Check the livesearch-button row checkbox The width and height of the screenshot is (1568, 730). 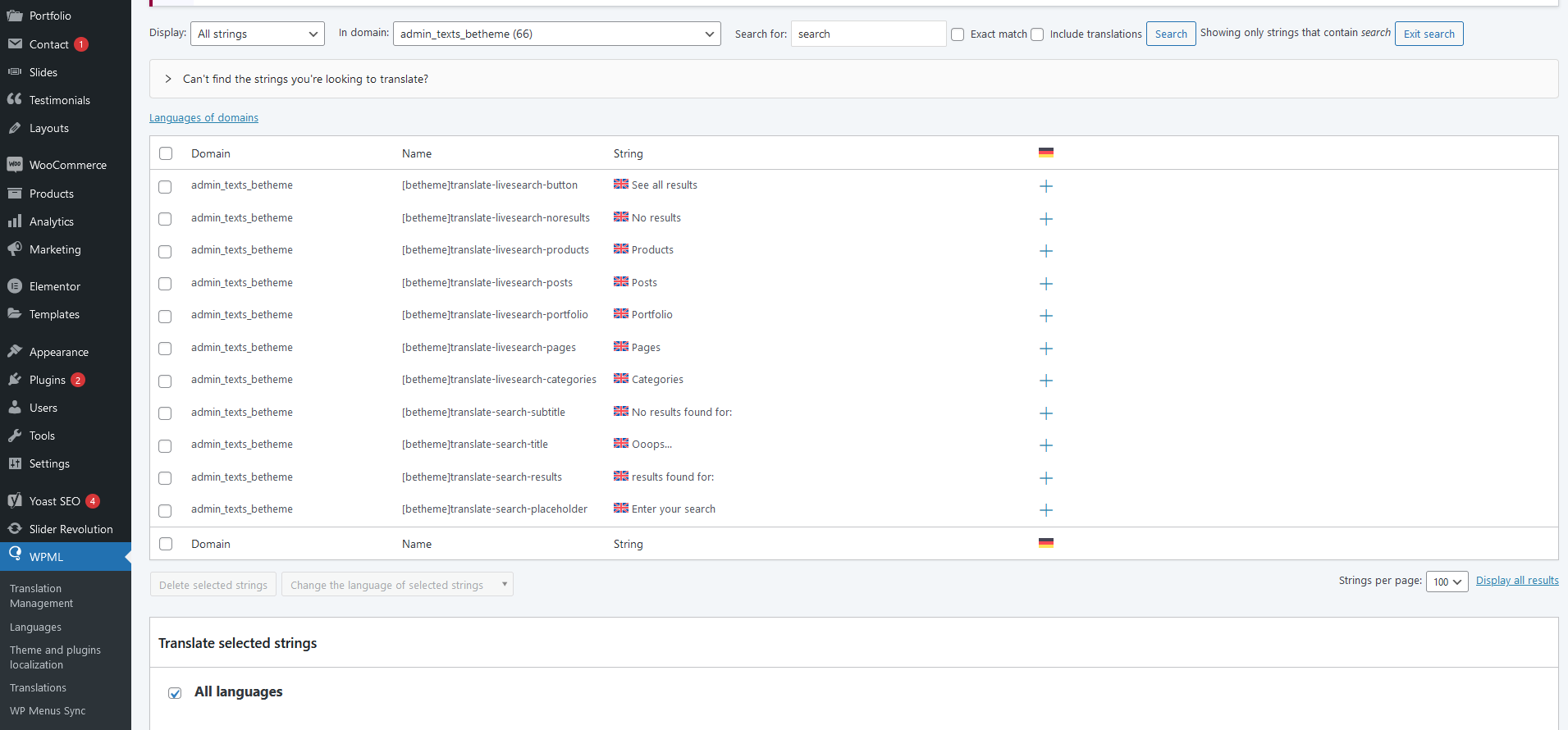click(165, 187)
